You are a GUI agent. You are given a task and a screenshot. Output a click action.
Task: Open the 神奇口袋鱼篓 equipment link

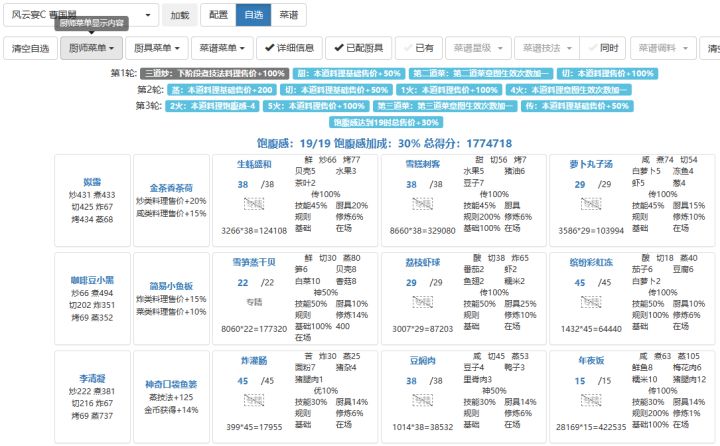(171, 384)
